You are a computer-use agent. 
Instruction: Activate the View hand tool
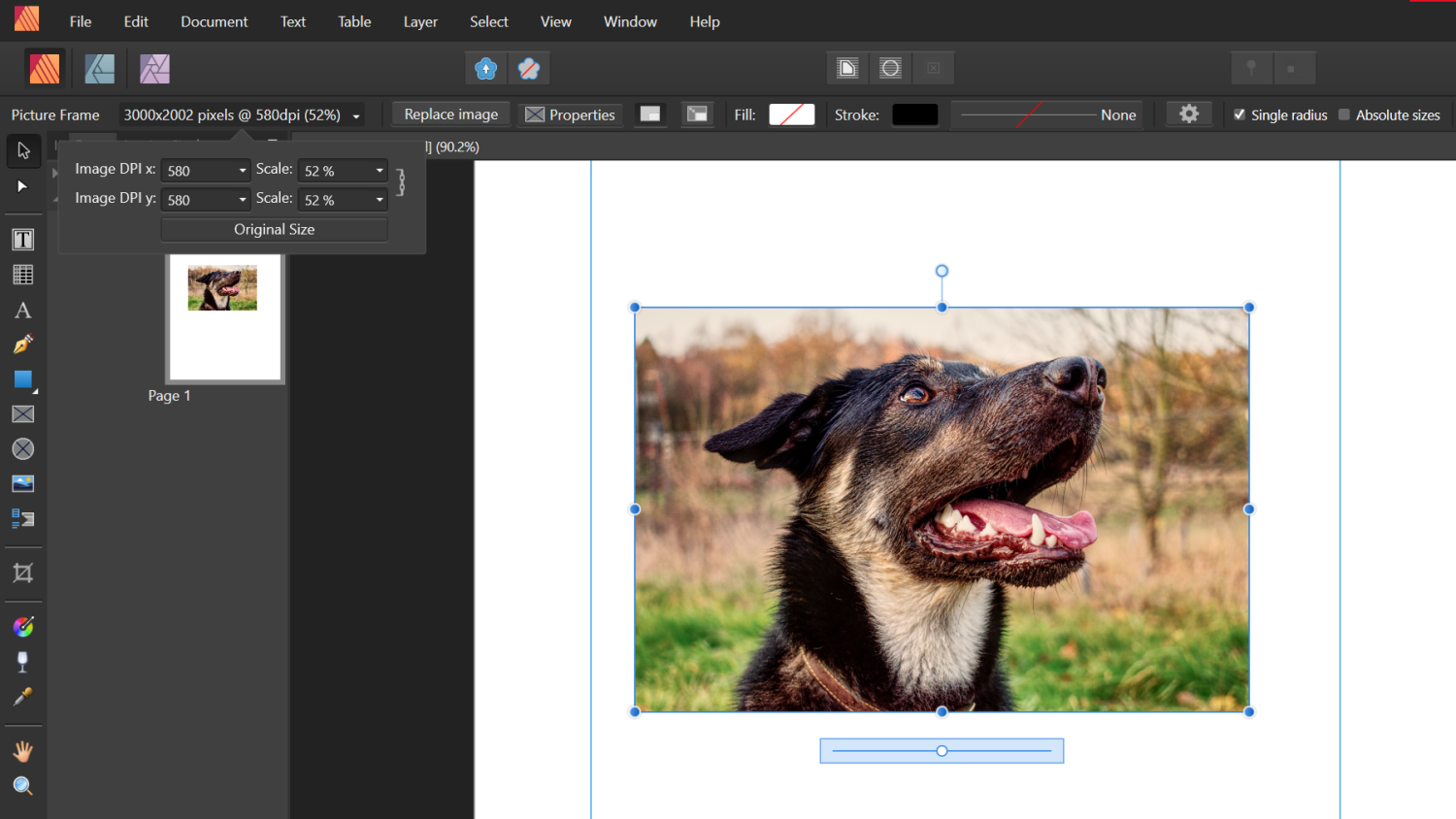[x=23, y=751]
